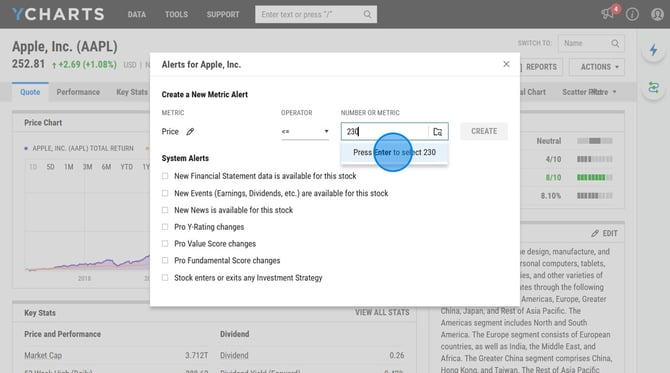Open the operator dropdown
This screenshot has height=373, width=670.
coord(305,132)
